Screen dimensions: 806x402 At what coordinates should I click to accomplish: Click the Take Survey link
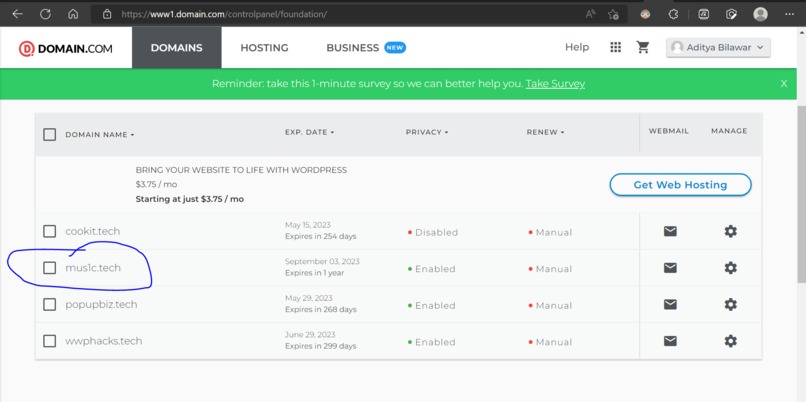[555, 83]
